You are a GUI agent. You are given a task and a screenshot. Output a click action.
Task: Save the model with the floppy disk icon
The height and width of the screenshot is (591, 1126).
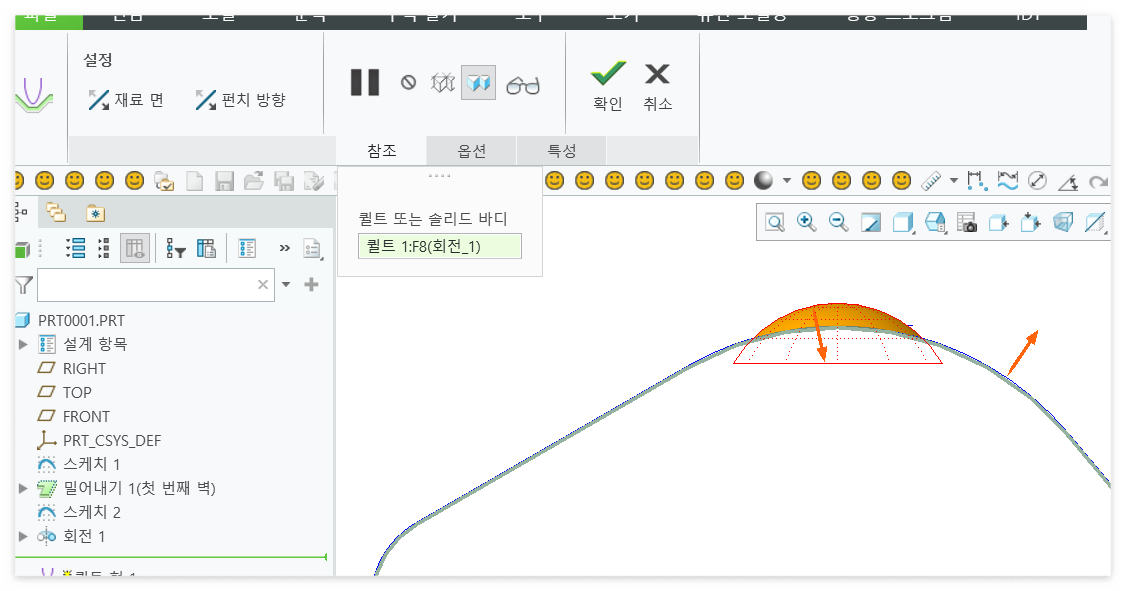pyautogui.click(x=225, y=181)
